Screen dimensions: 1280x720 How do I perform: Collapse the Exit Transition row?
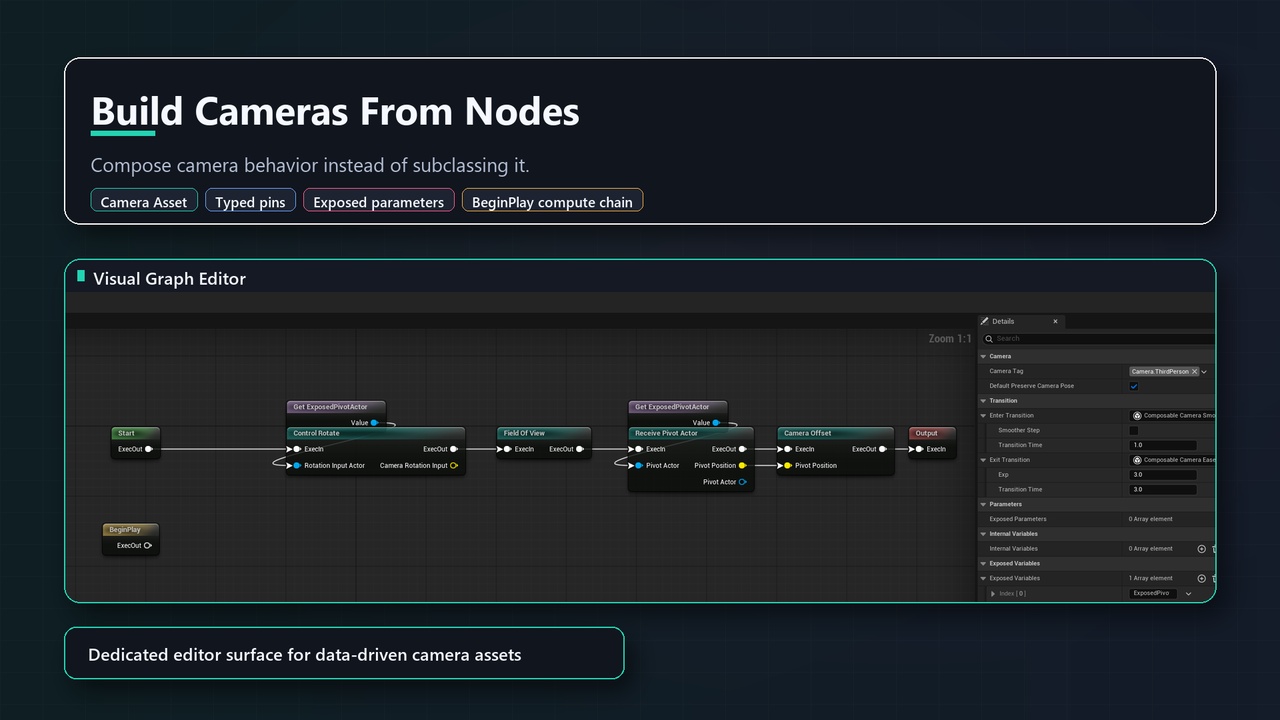(983, 460)
